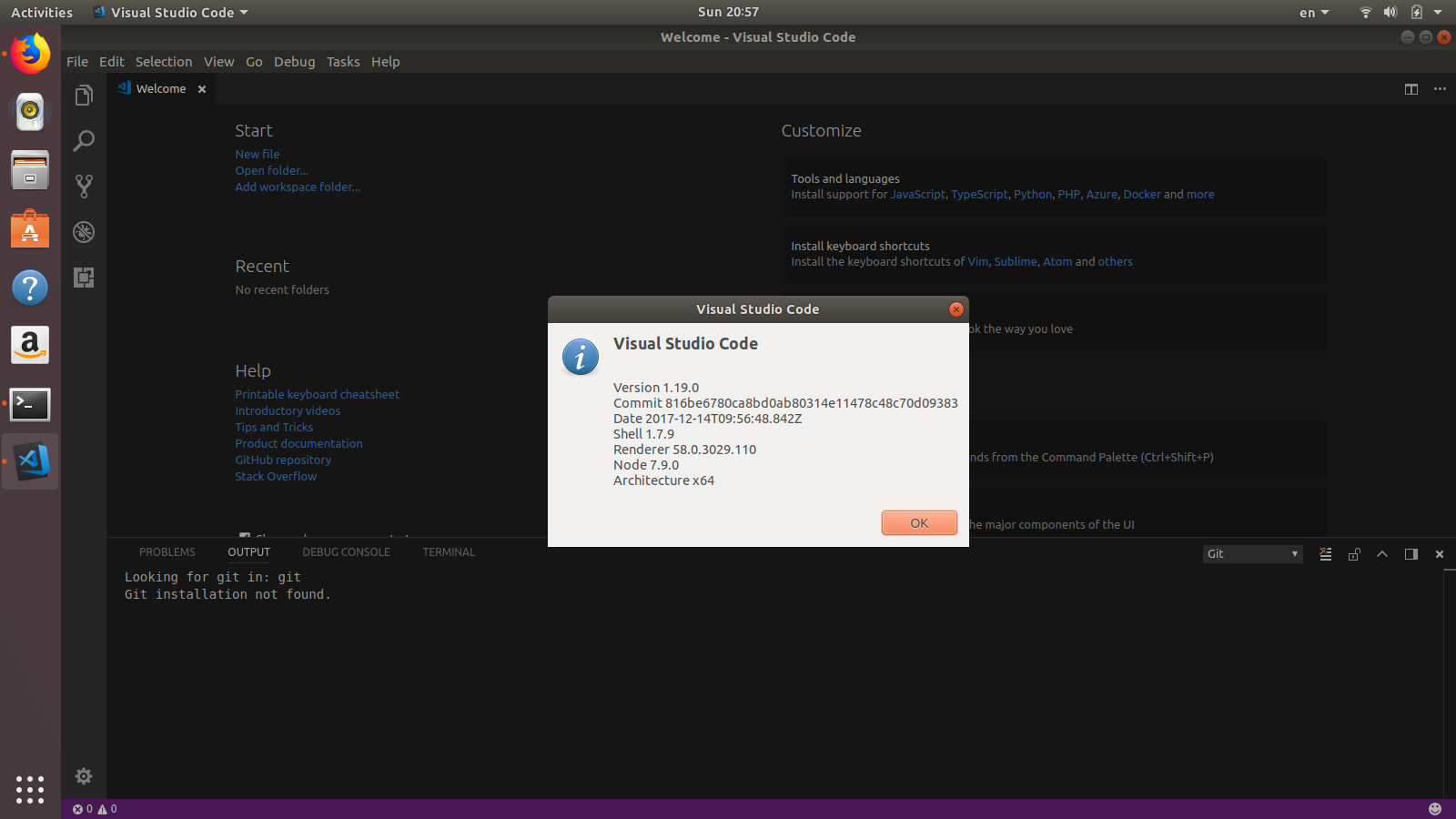Screen dimensions: 1456x819
Task: Open the Source Control view
Action: (84, 187)
